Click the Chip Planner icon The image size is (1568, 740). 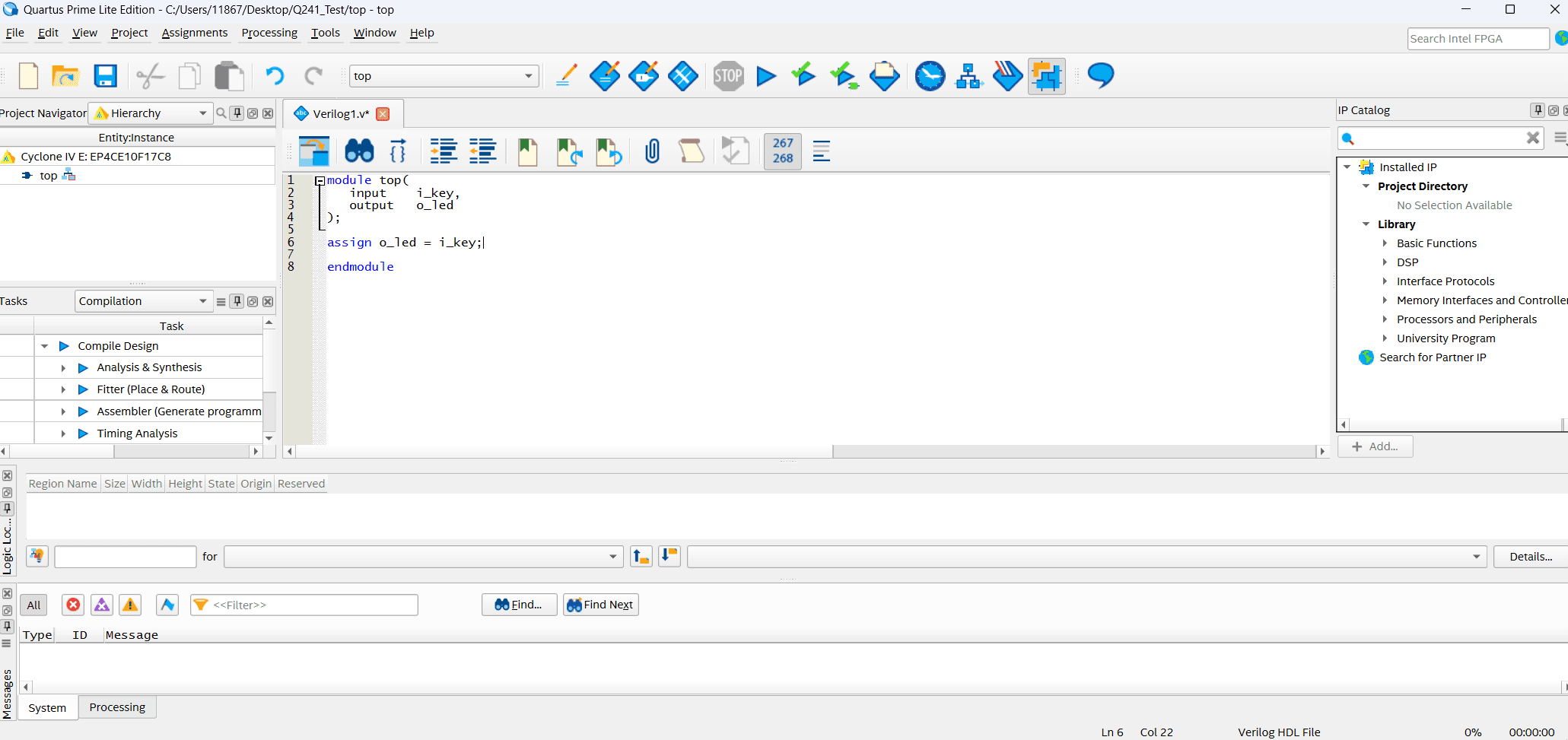[1046, 76]
